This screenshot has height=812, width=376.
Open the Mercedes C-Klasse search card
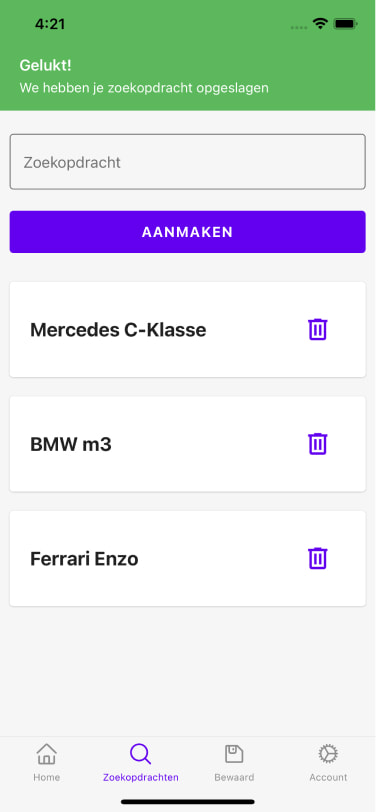click(187, 329)
